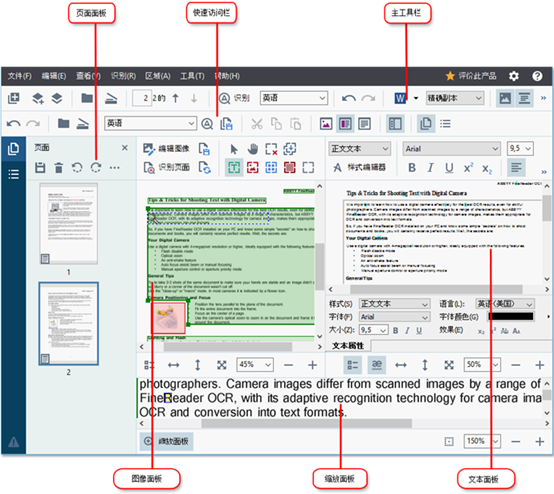Image resolution: width=554 pixels, height=494 pixels.
Task: Zoom in with plus in Image panel
Action: coord(312,365)
